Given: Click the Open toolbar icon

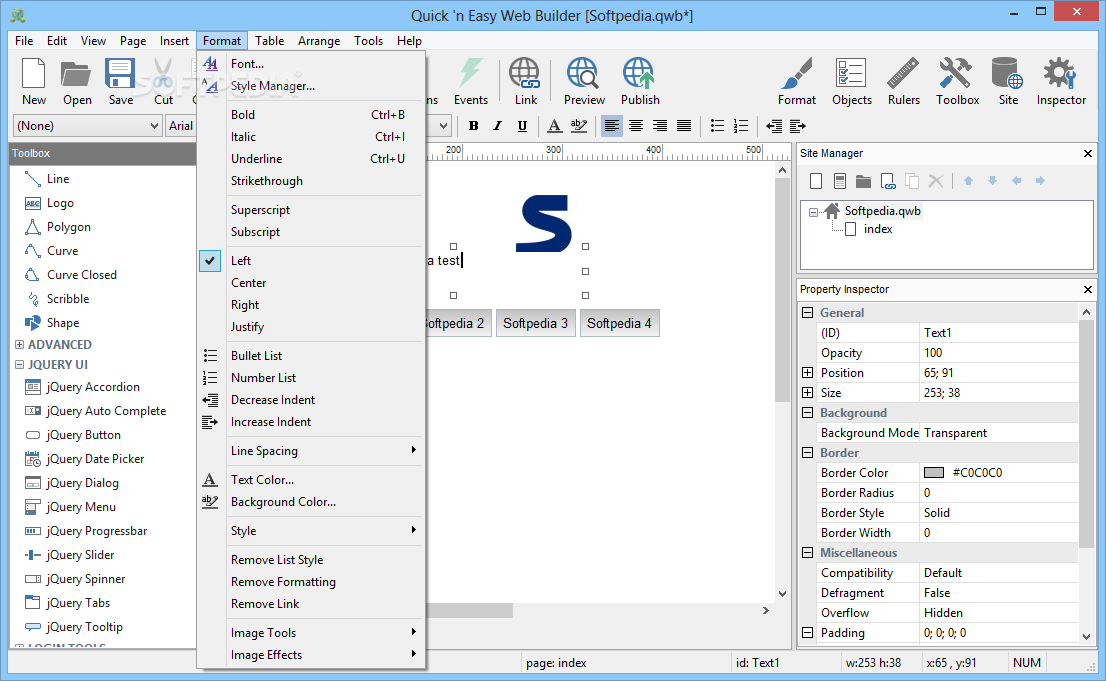Looking at the screenshot, I should 76,73.
